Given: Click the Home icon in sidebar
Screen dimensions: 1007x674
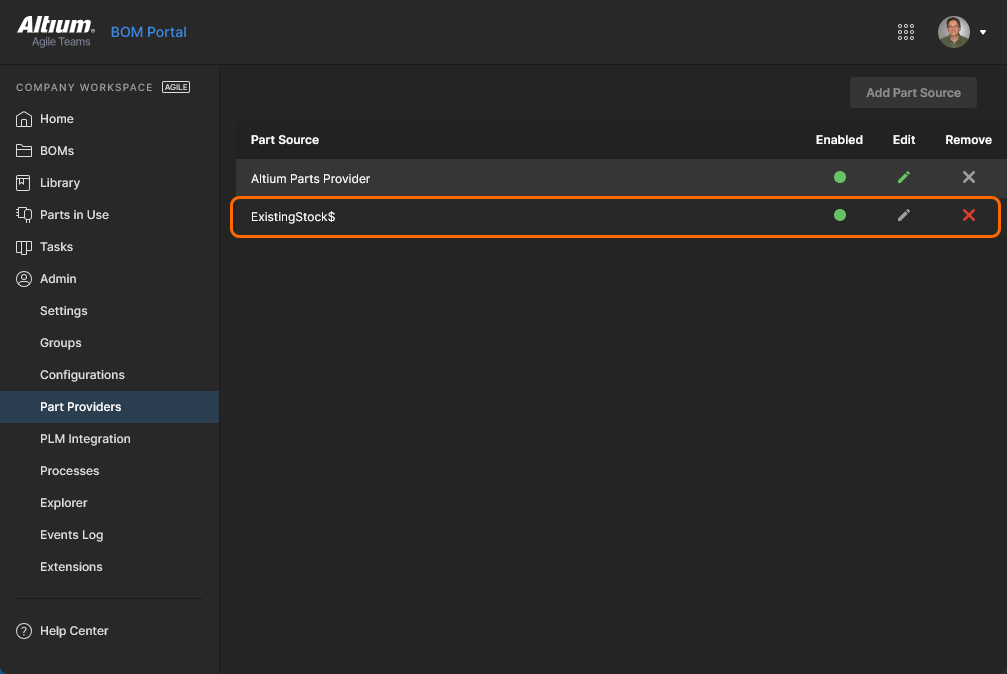Looking at the screenshot, I should 24,119.
